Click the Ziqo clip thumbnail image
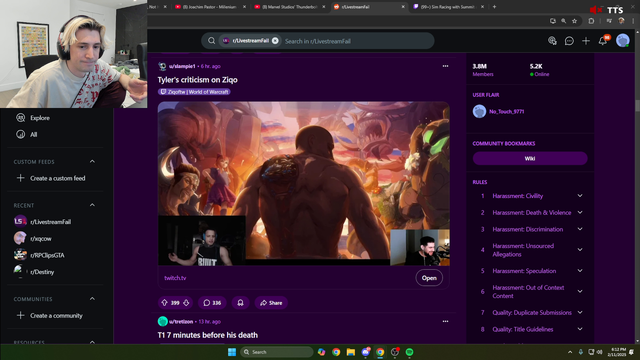The height and width of the screenshot is (360, 640). pyautogui.click(x=304, y=184)
